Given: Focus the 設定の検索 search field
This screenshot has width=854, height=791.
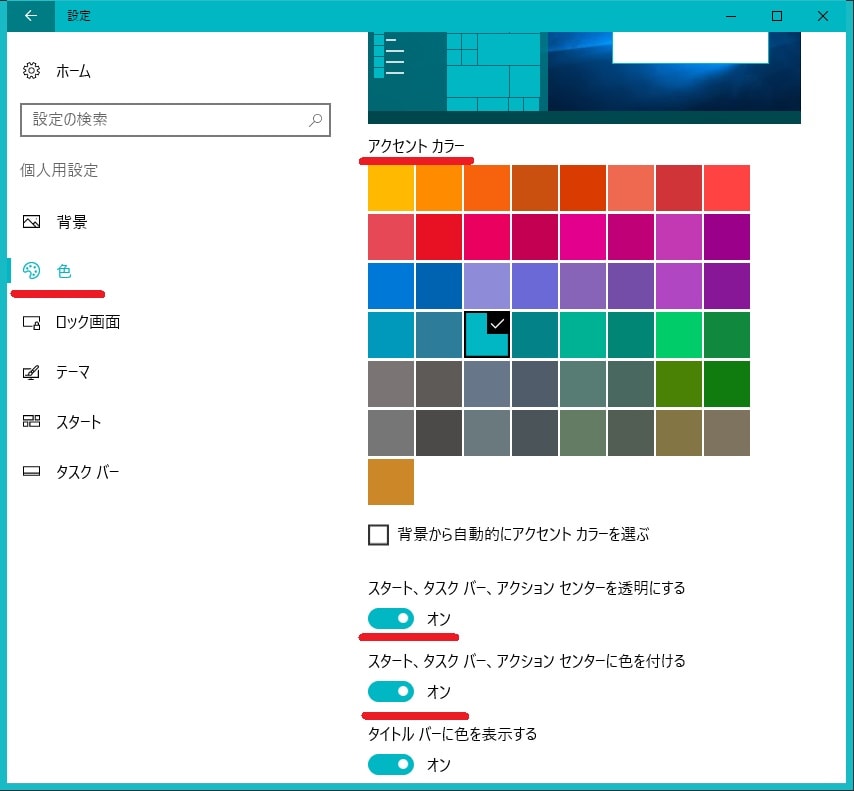Looking at the screenshot, I should (175, 120).
